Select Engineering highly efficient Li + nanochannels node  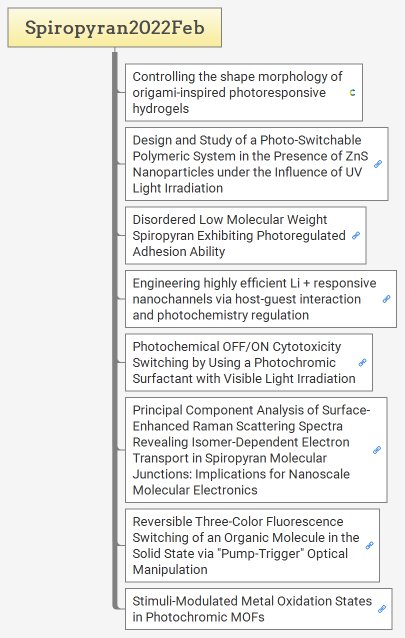pyautogui.click(x=261, y=299)
